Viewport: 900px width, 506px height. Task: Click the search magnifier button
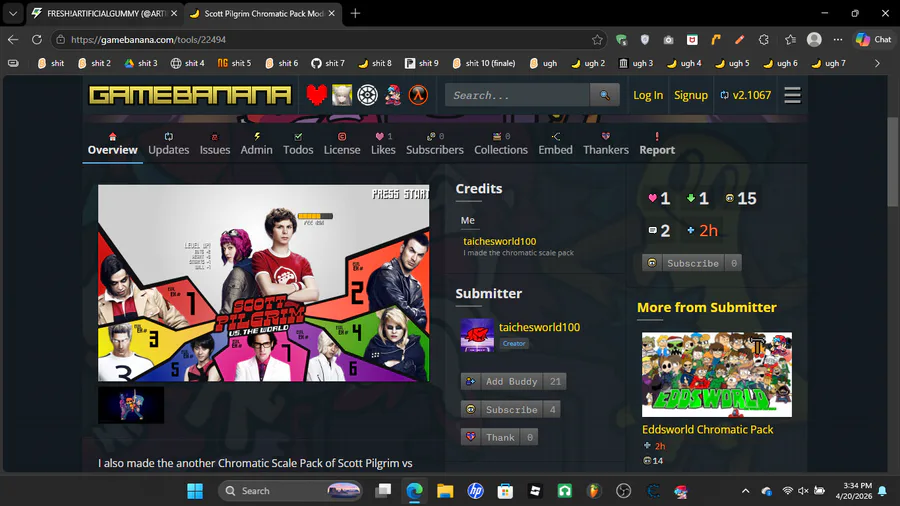pos(604,95)
